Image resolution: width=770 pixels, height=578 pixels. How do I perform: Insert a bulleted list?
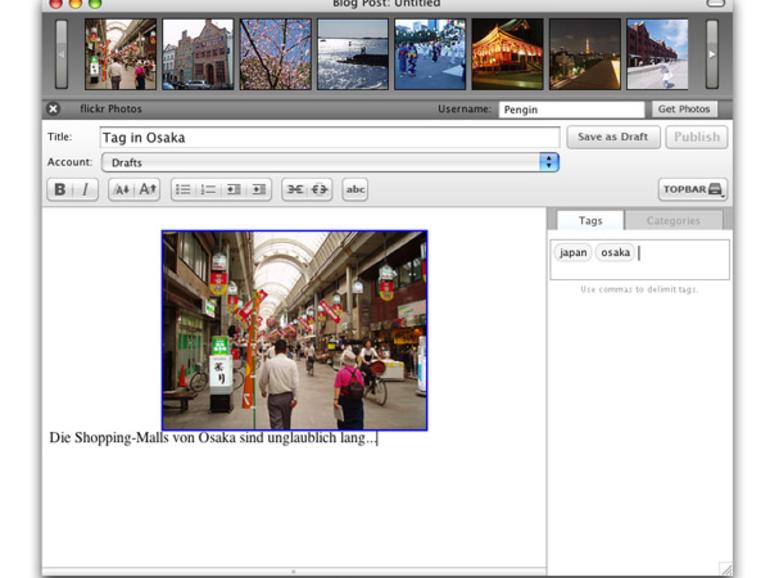(x=184, y=189)
